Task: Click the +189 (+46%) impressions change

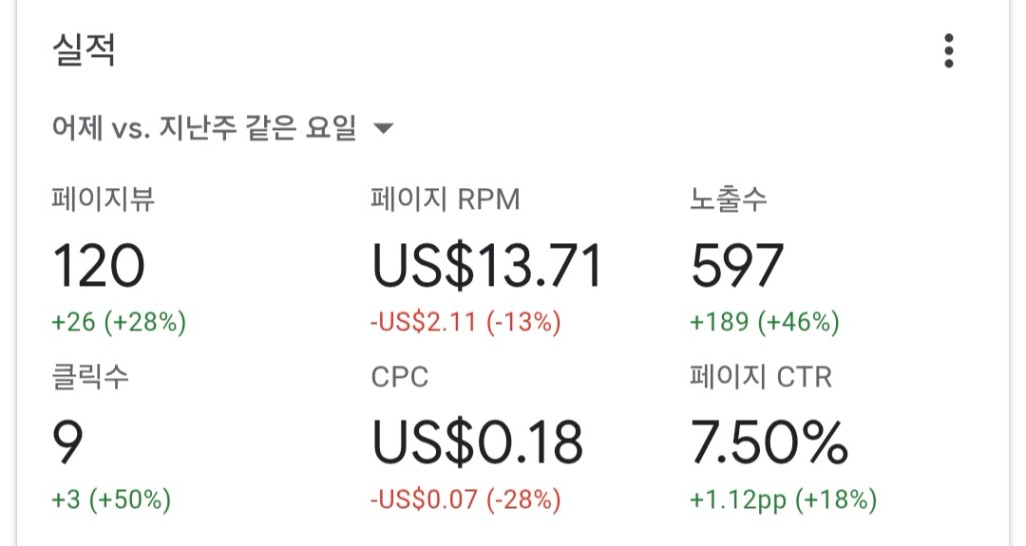Action: coord(765,323)
